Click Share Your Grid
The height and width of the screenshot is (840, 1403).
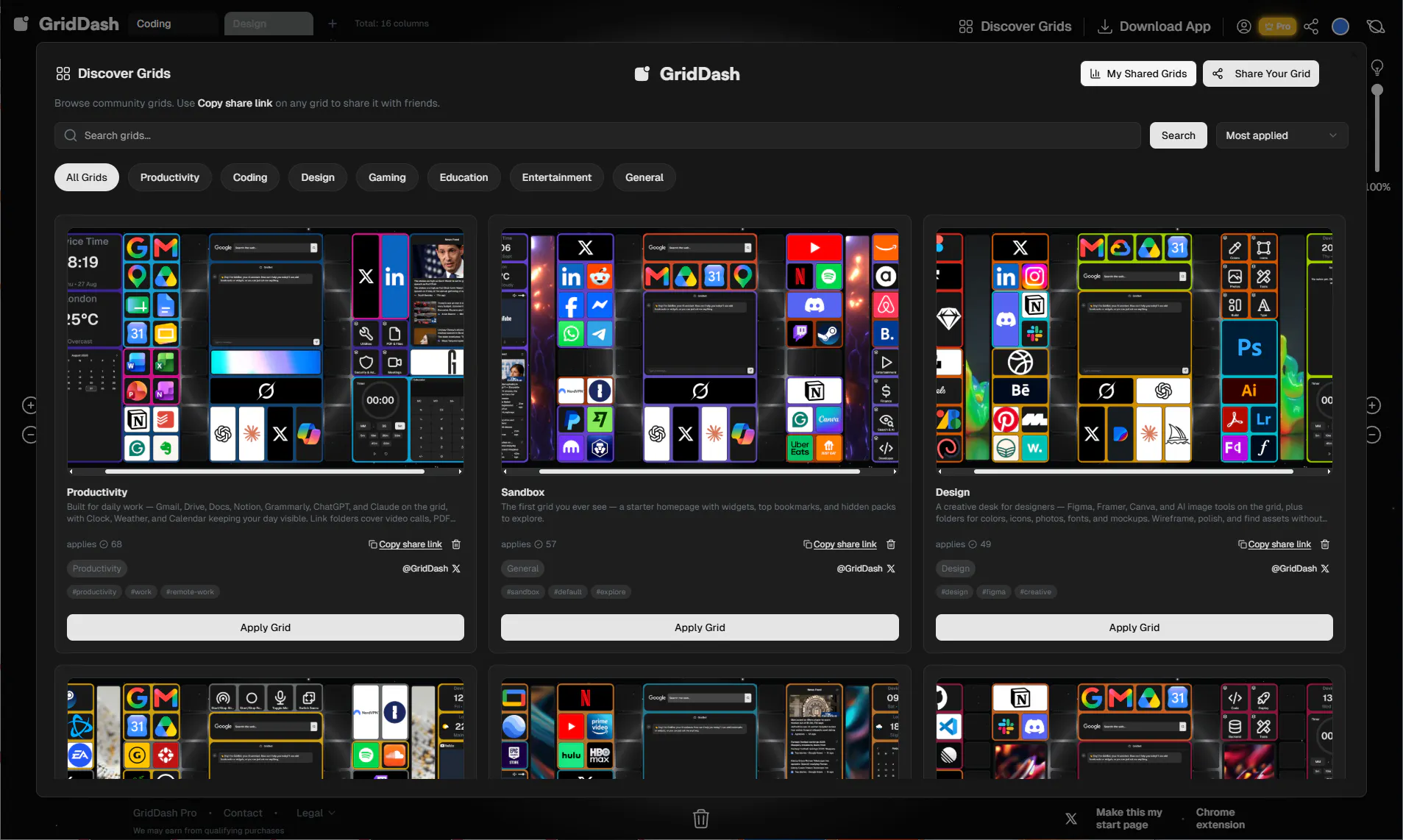[x=1261, y=74]
